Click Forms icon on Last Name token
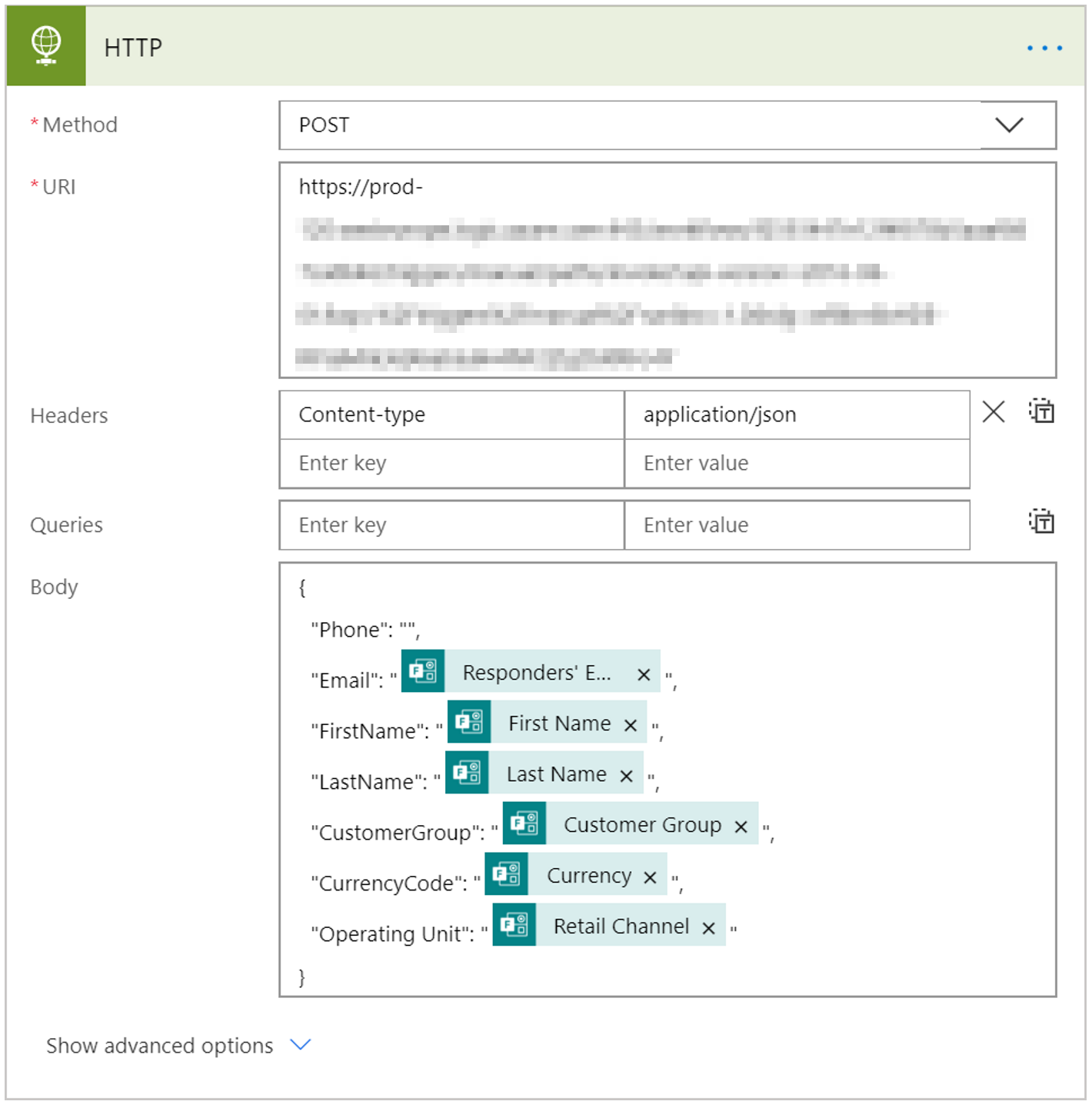This screenshot has width=1092, height=1108. tap(467, 773)
